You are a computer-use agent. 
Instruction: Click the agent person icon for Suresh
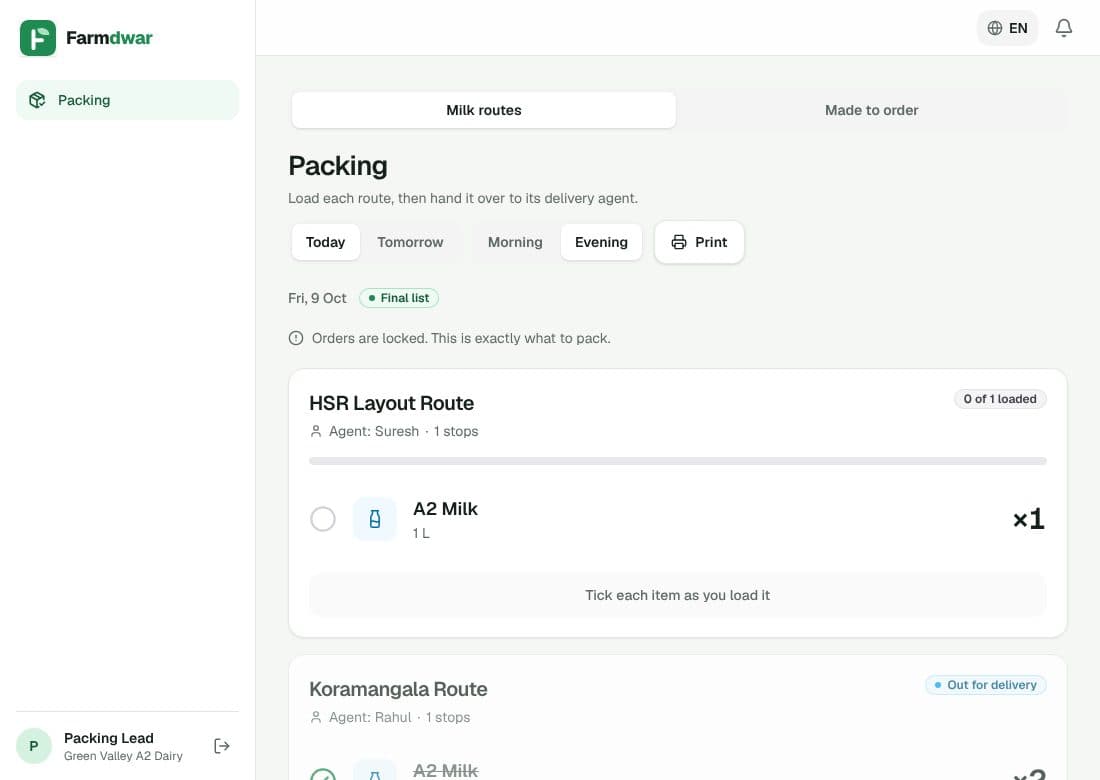click(316, 431)
